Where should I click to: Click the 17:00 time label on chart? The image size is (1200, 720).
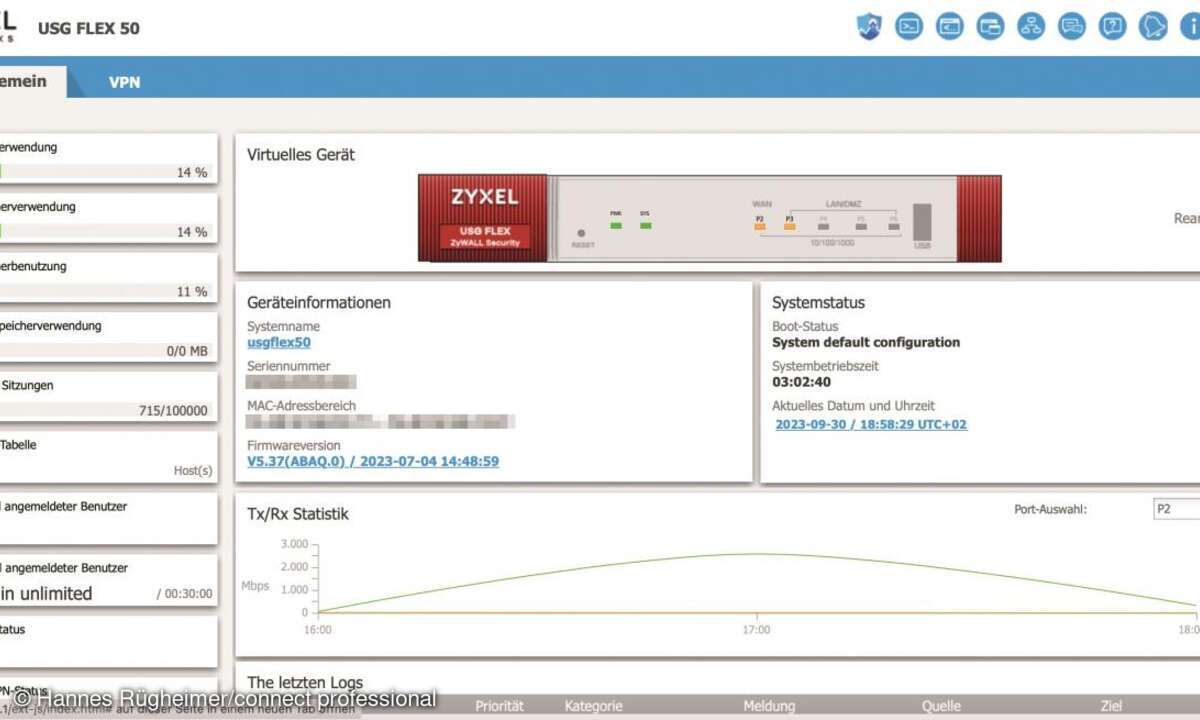coord(756,630)
